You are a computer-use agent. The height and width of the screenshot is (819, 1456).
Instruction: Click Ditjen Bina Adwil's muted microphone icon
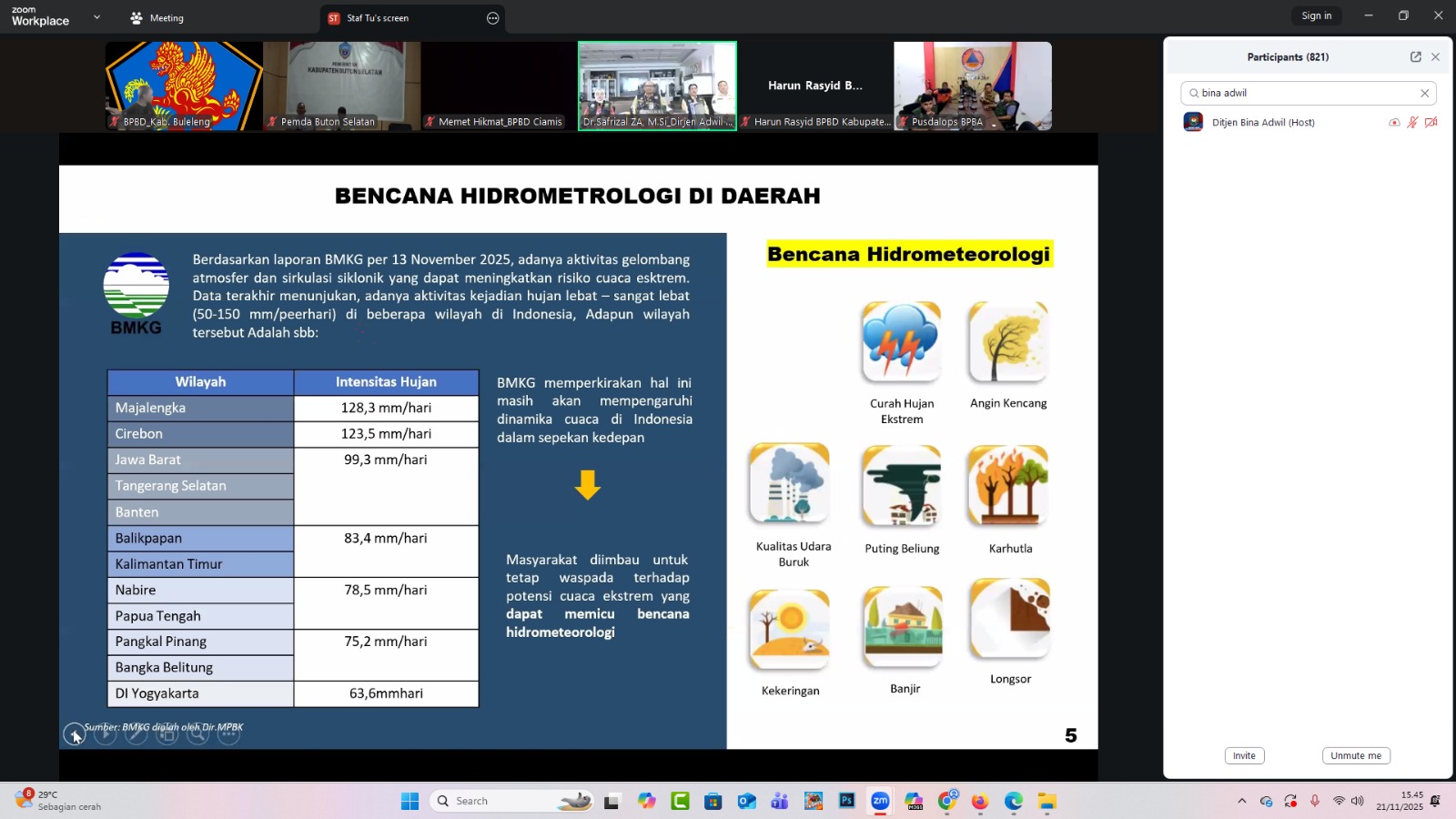point(1412,122)
